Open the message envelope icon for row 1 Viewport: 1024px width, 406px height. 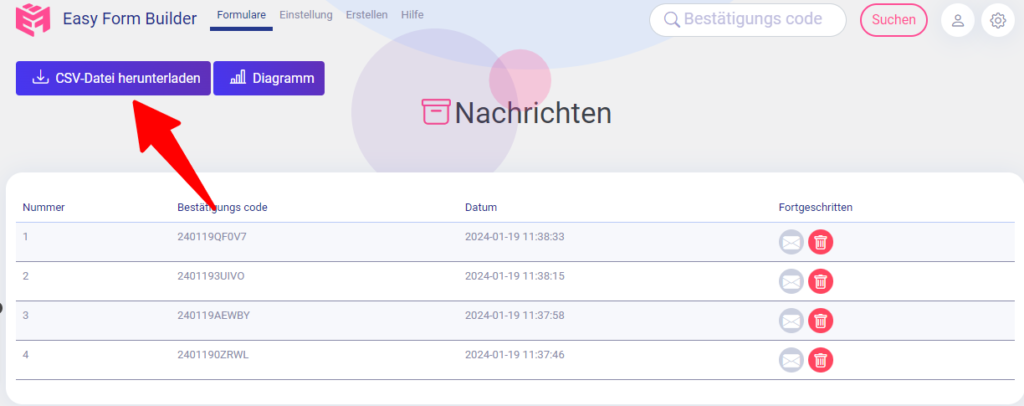point(791,242)
